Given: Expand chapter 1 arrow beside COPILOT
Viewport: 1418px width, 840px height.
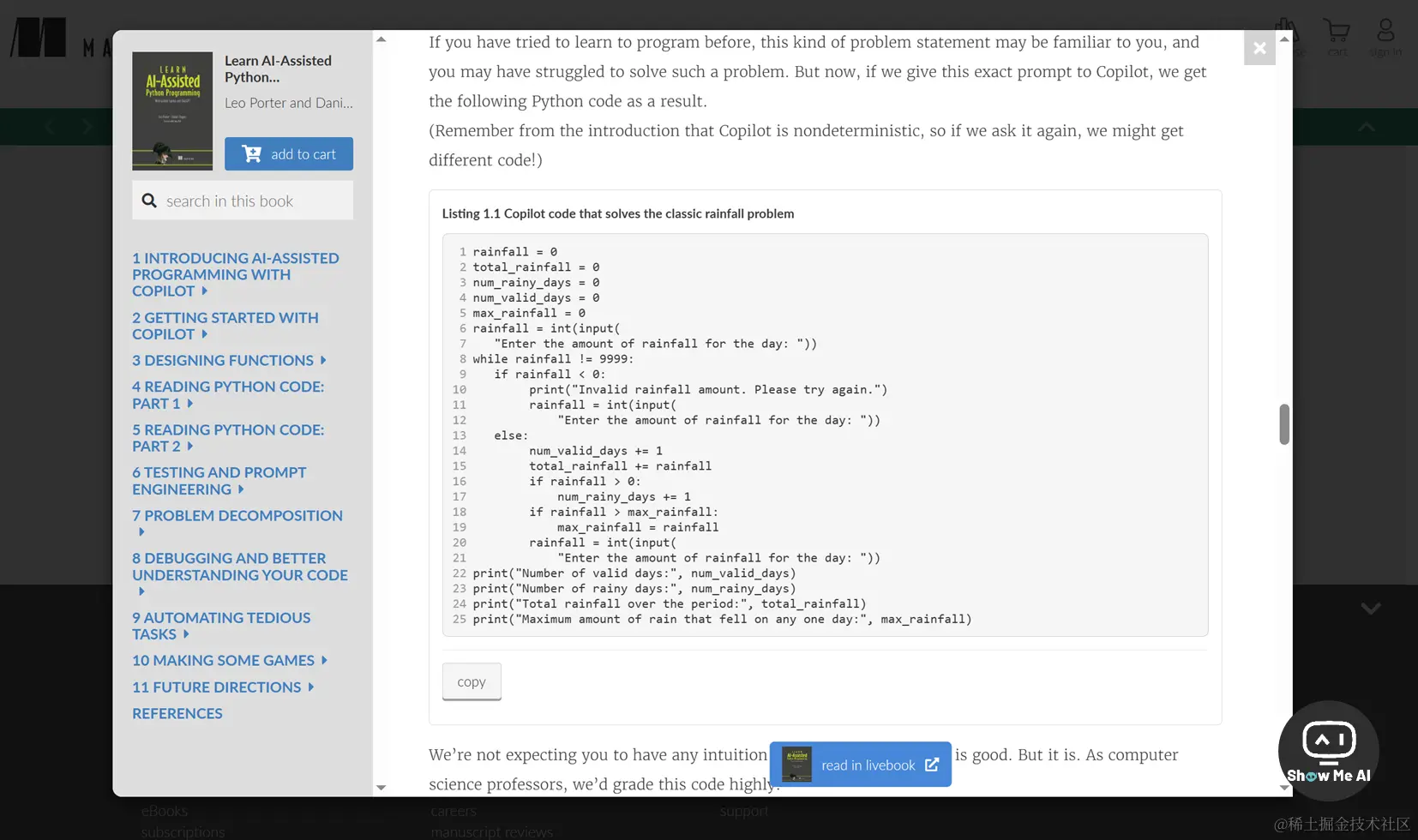Looking at the screenshot, I should [x=204, y=291].
